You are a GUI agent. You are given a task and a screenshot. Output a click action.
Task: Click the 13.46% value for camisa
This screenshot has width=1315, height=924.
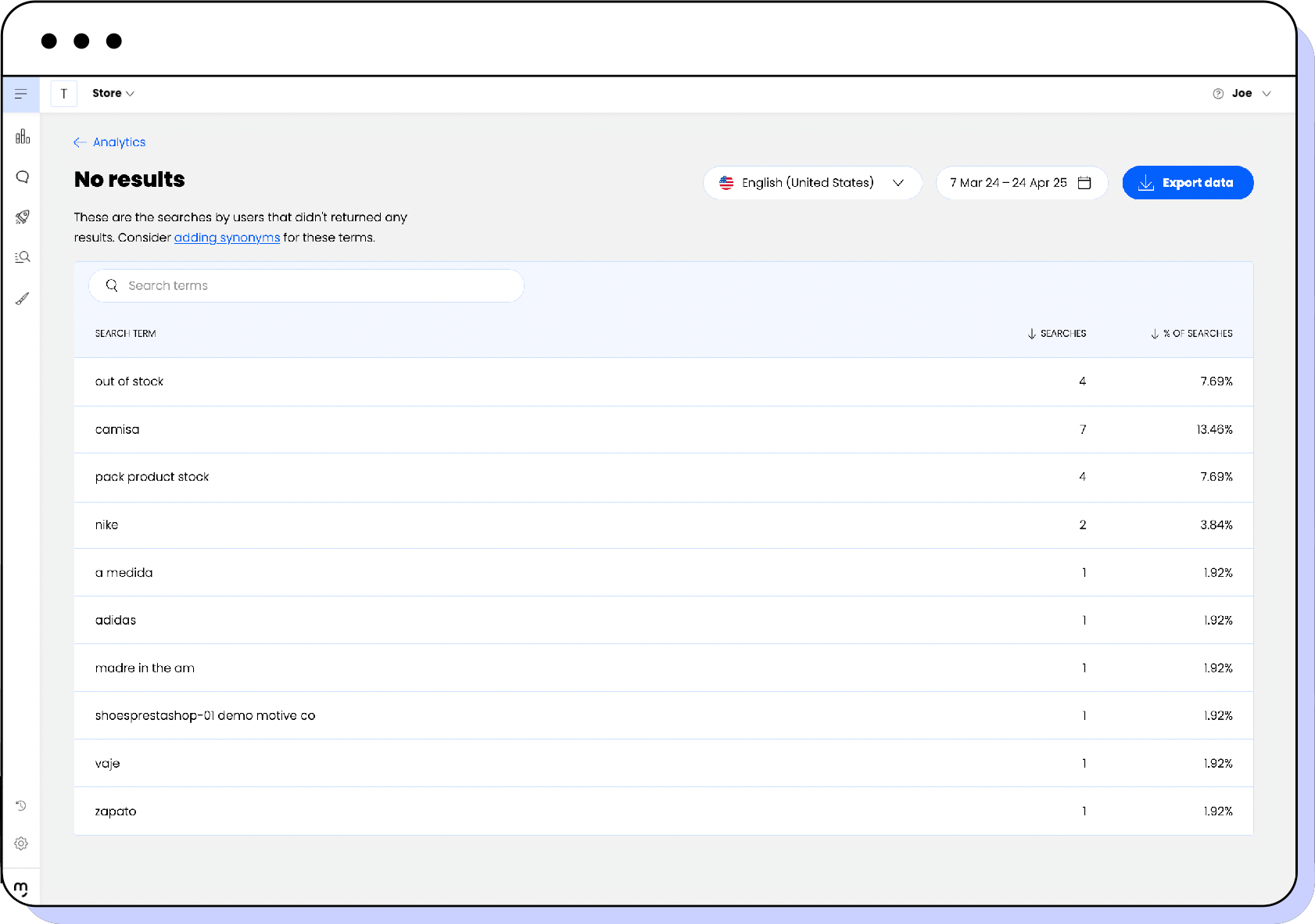click(1214, 429)
